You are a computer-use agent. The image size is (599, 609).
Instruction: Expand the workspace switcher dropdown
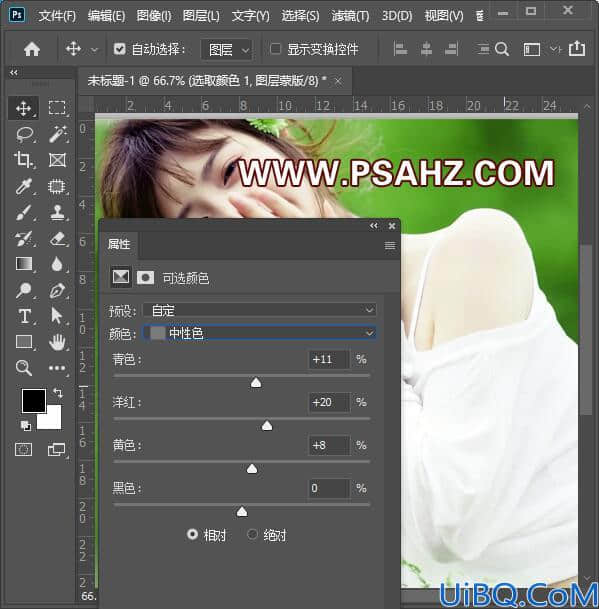click(555, 49)
